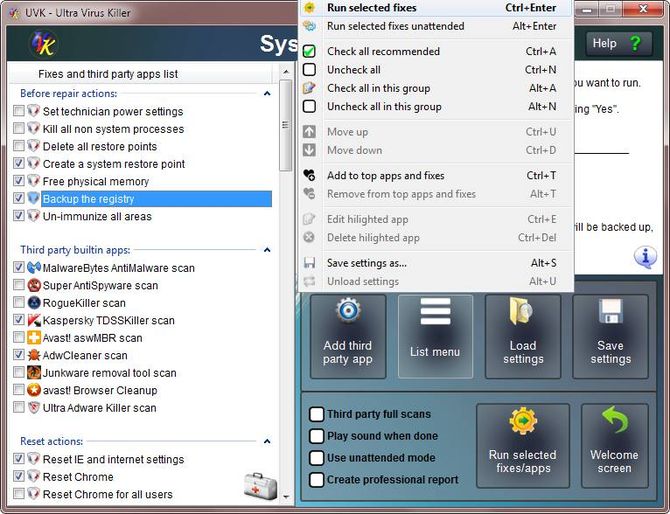This screenshot has width=670, height=514.
Task: Click the AdwCleaner bug icon
Action: coord(34,355)
